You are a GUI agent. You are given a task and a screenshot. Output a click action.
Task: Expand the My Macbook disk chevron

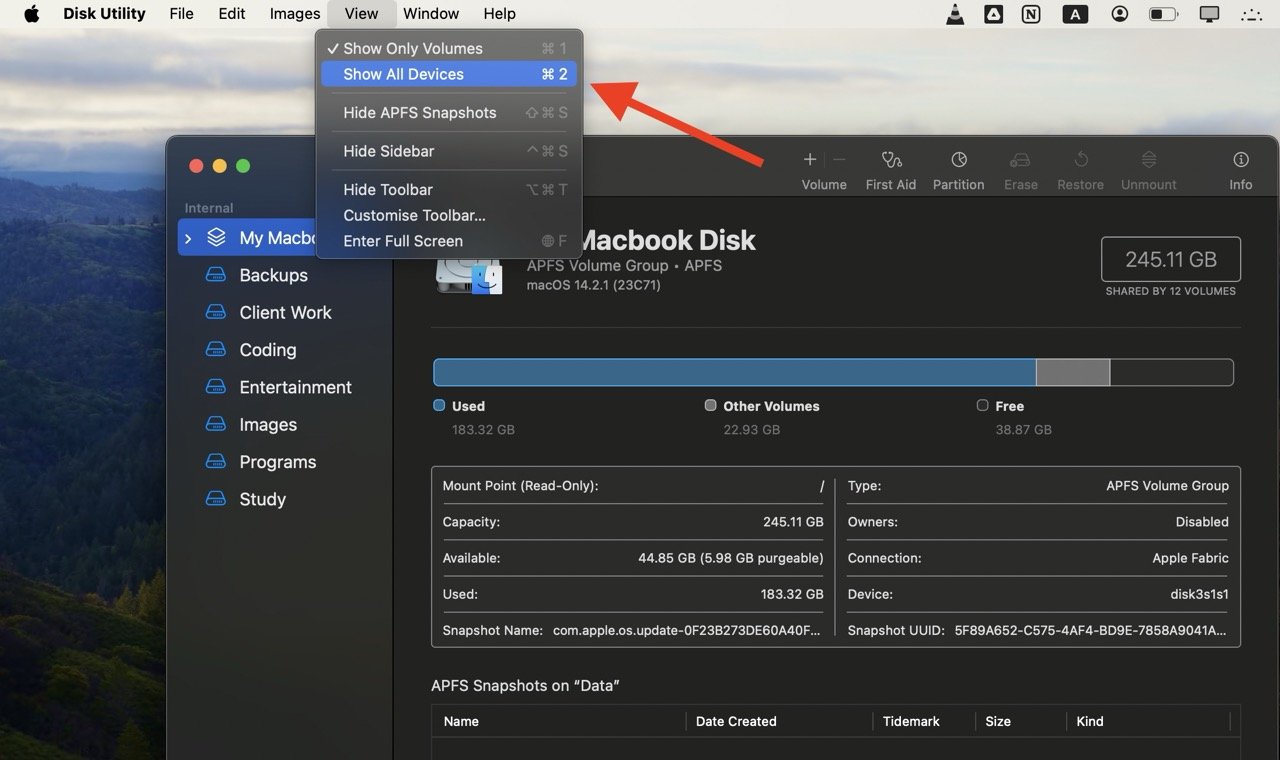[x=188, y=238]
